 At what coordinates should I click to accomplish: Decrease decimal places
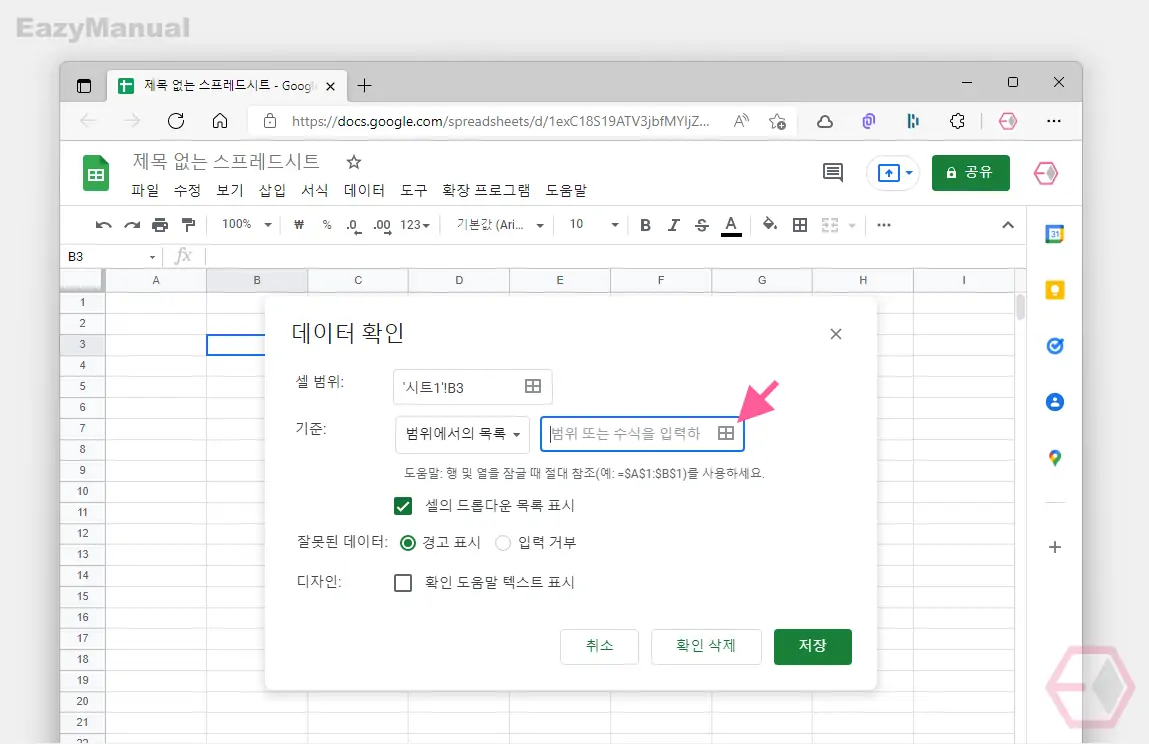tap(354, 226)
